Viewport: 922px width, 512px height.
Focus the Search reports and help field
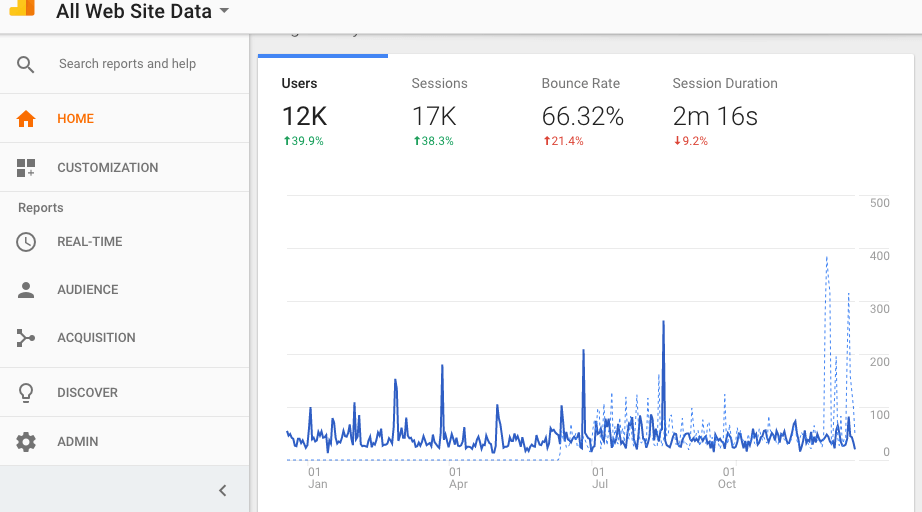tap(127, 63)
